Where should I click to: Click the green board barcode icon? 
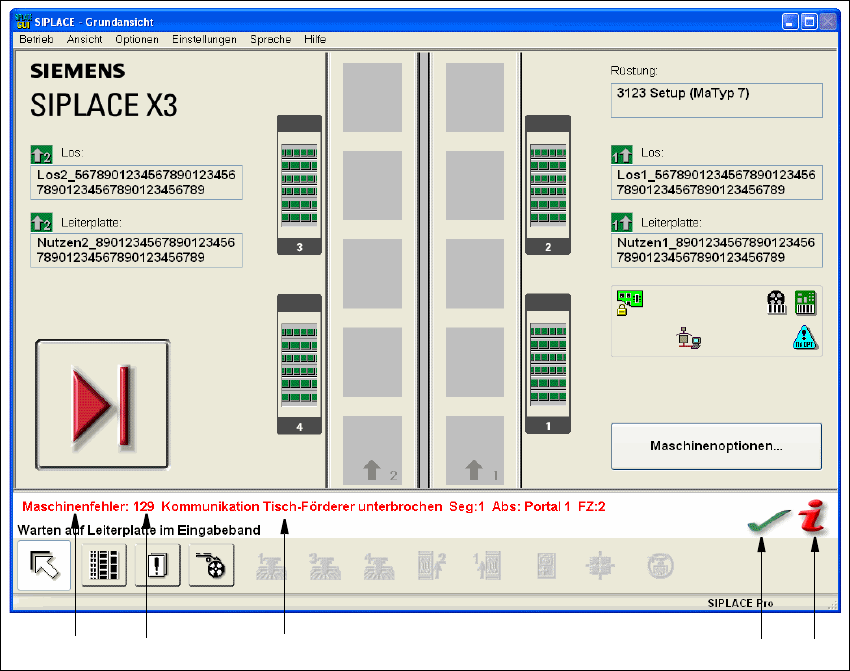pos(806,302)
